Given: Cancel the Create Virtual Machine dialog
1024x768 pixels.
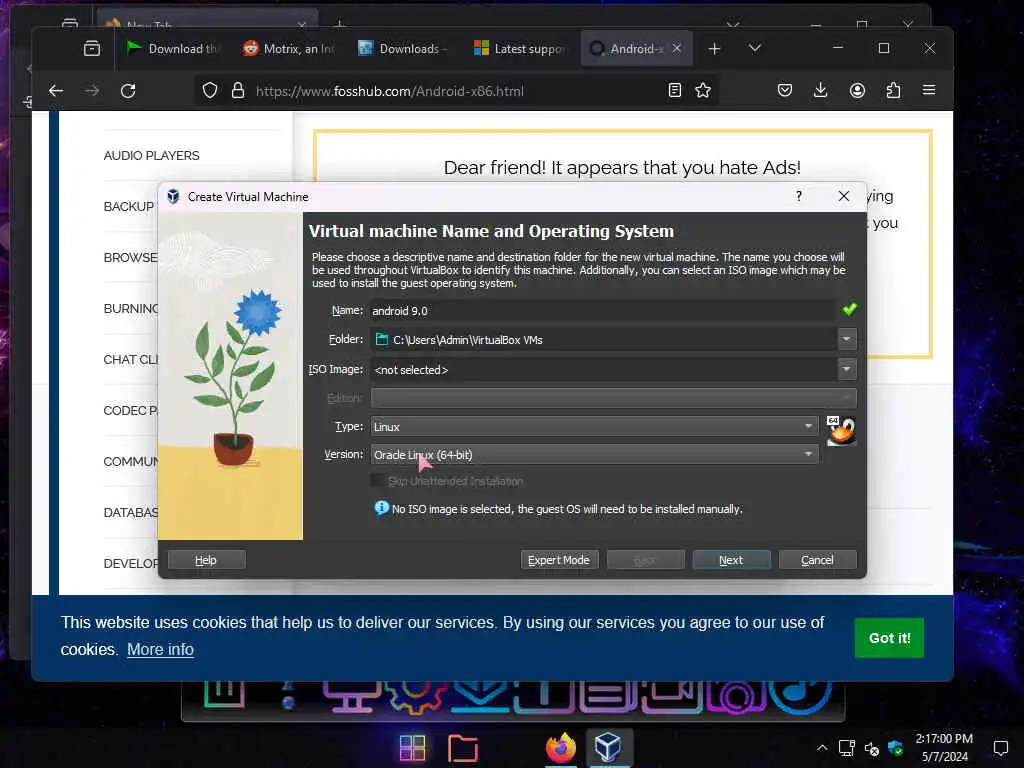Looking at the screenshot, I should [x=817, y=560].
